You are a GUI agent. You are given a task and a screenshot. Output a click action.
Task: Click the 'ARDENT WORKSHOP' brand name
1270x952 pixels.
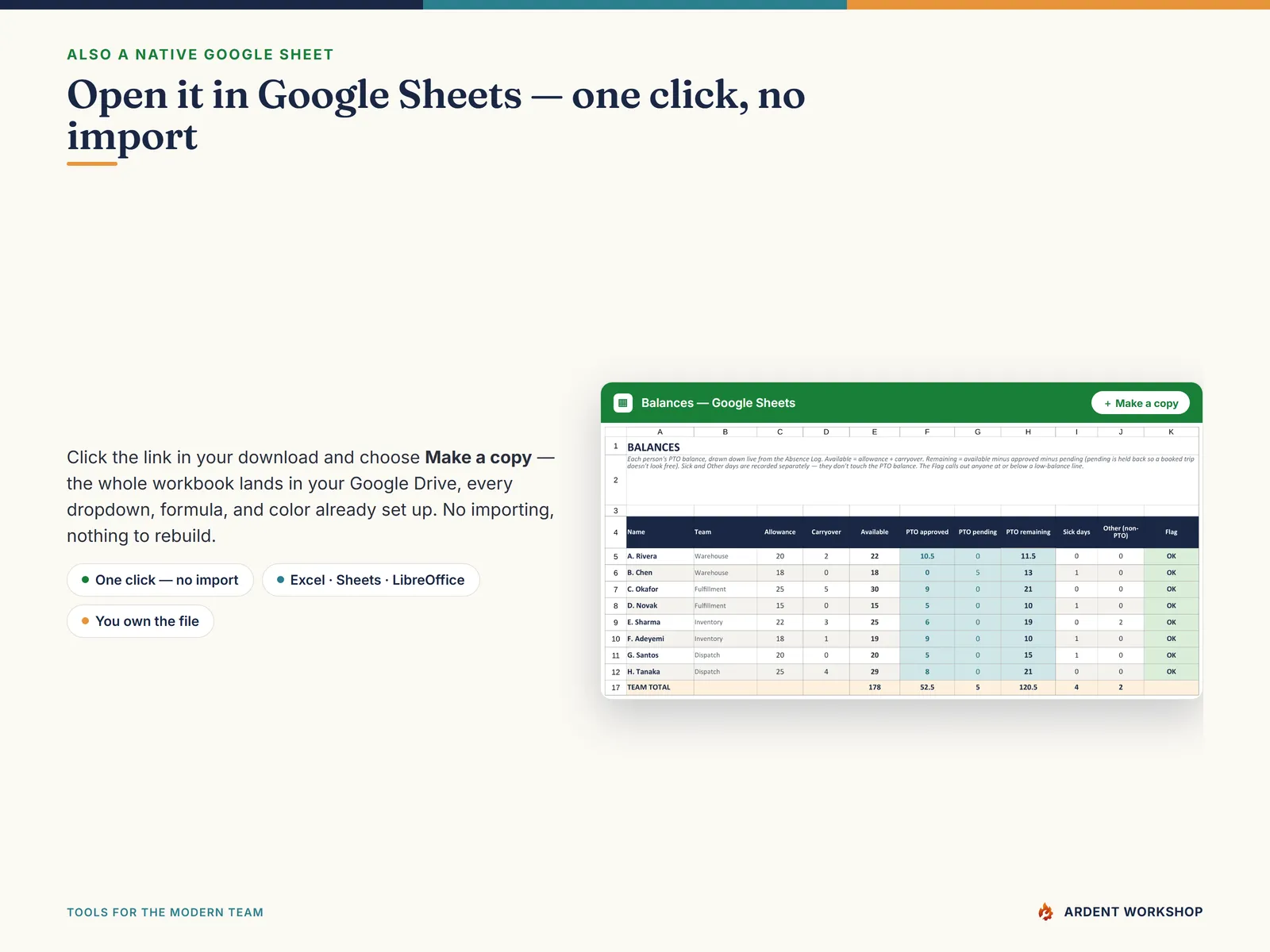click(x=1133, y=912)
